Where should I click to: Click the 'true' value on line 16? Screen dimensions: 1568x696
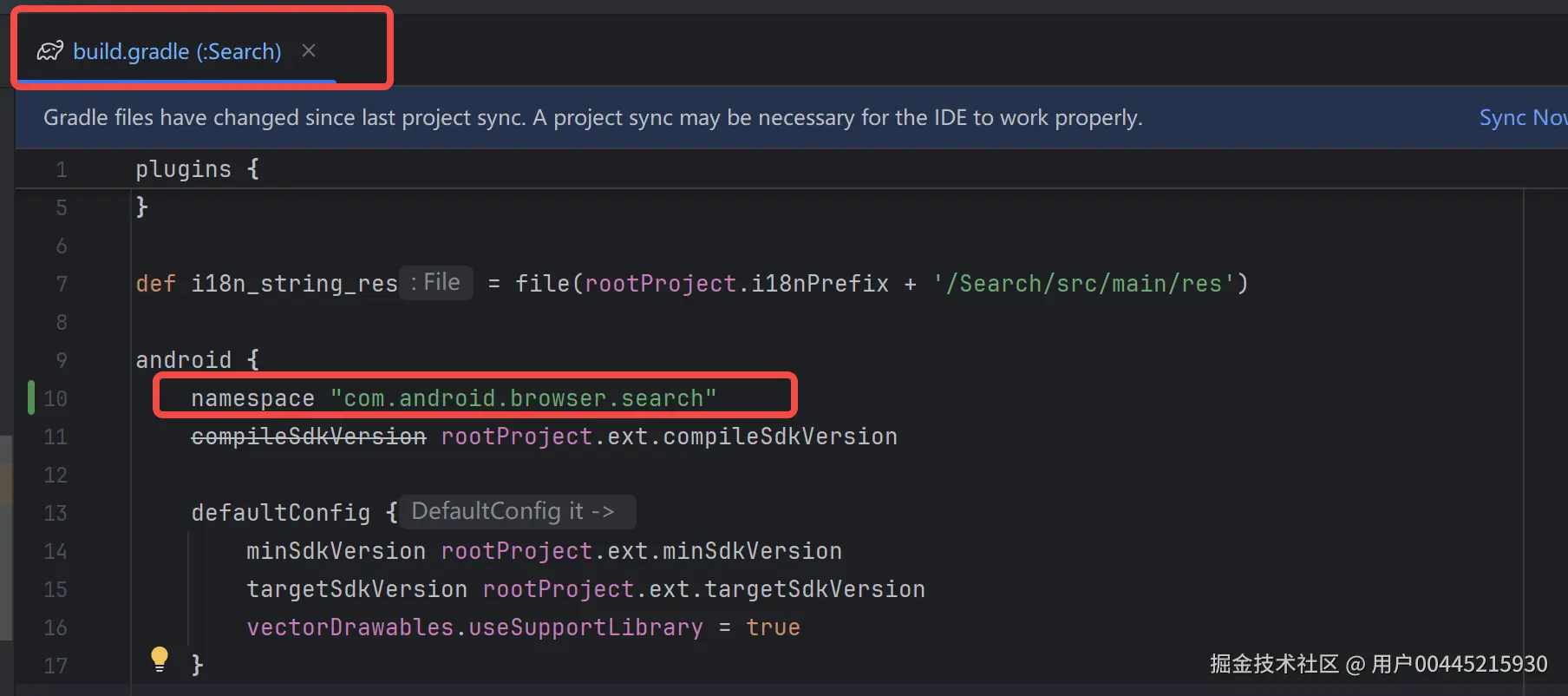773,627
